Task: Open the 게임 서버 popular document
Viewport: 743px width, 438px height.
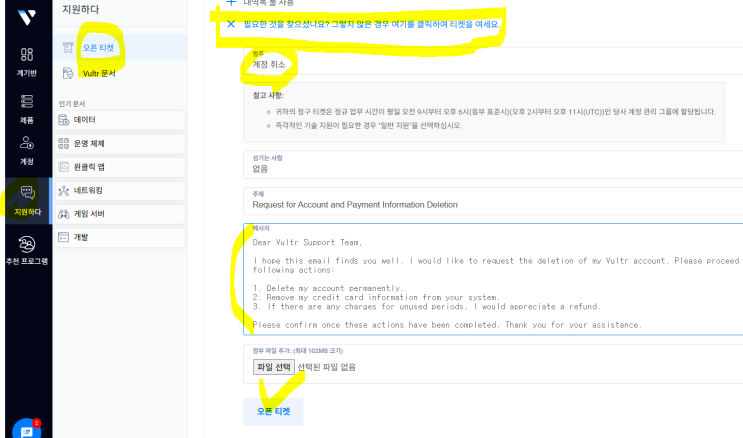Action: click(120, 214)
